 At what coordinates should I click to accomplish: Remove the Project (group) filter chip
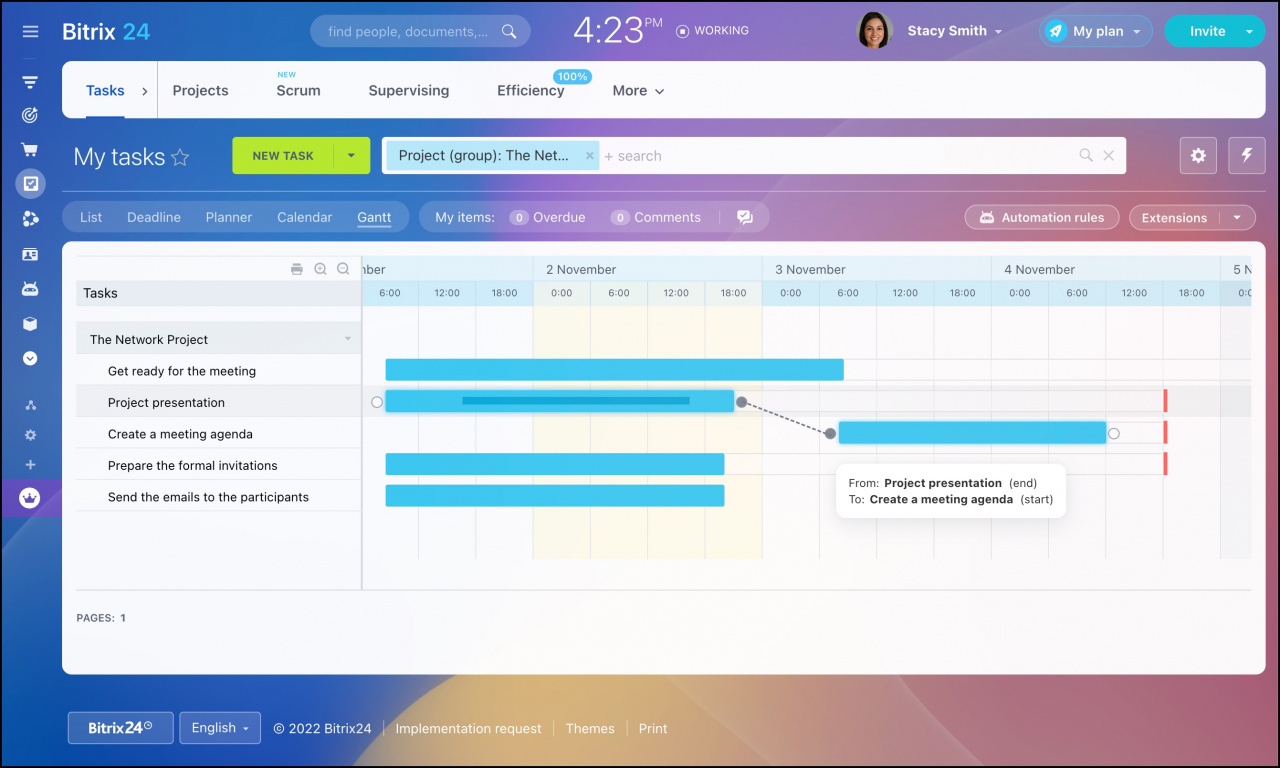[590, 156]
